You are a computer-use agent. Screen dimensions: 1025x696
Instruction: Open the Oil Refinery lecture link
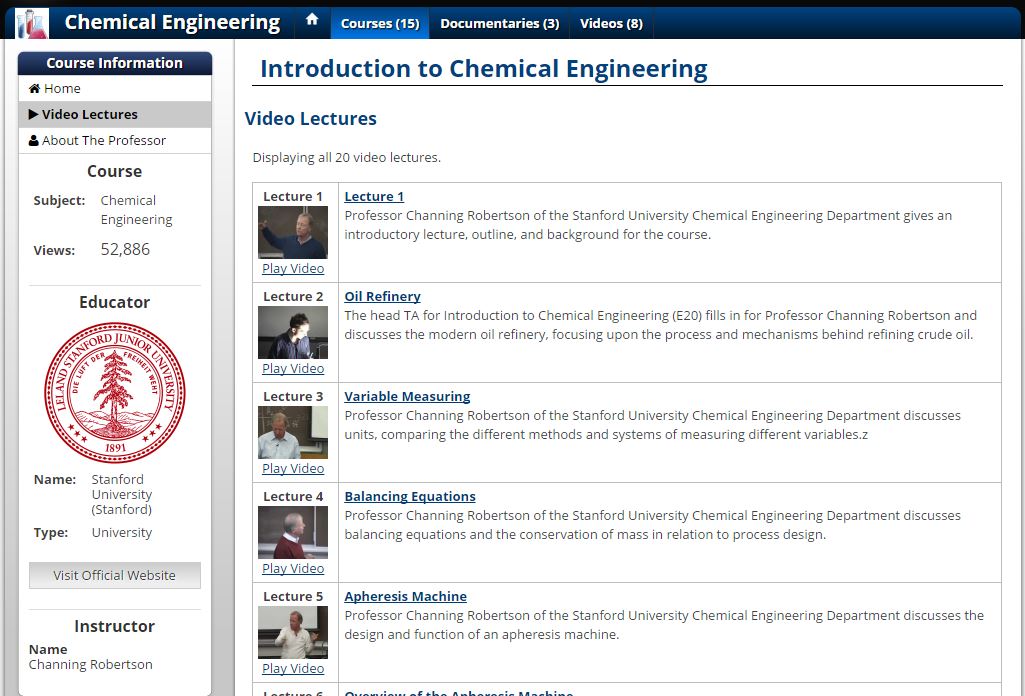point(382,296)
